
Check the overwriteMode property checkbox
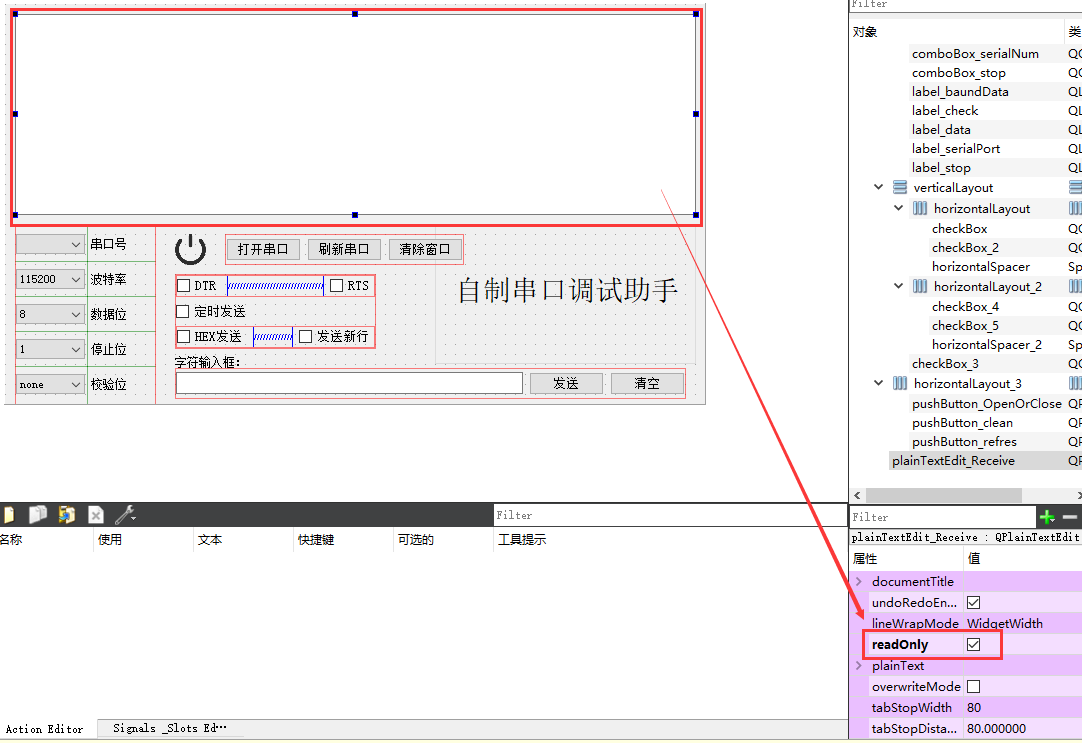coord(974,686)
